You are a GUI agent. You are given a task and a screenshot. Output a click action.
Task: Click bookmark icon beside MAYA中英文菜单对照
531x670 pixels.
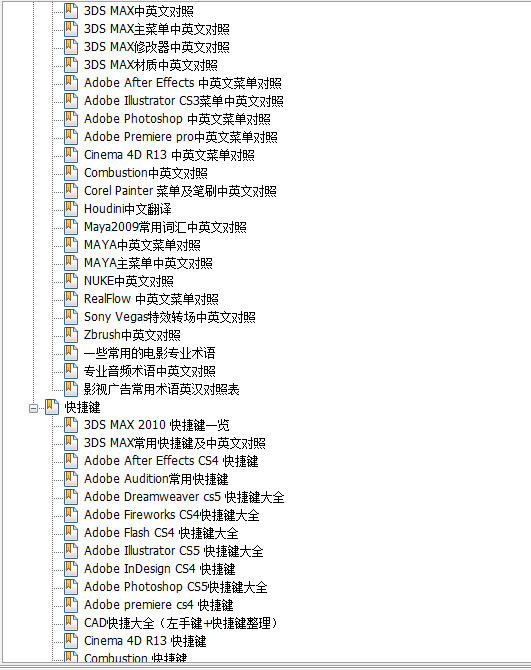(x=71, y=245)
